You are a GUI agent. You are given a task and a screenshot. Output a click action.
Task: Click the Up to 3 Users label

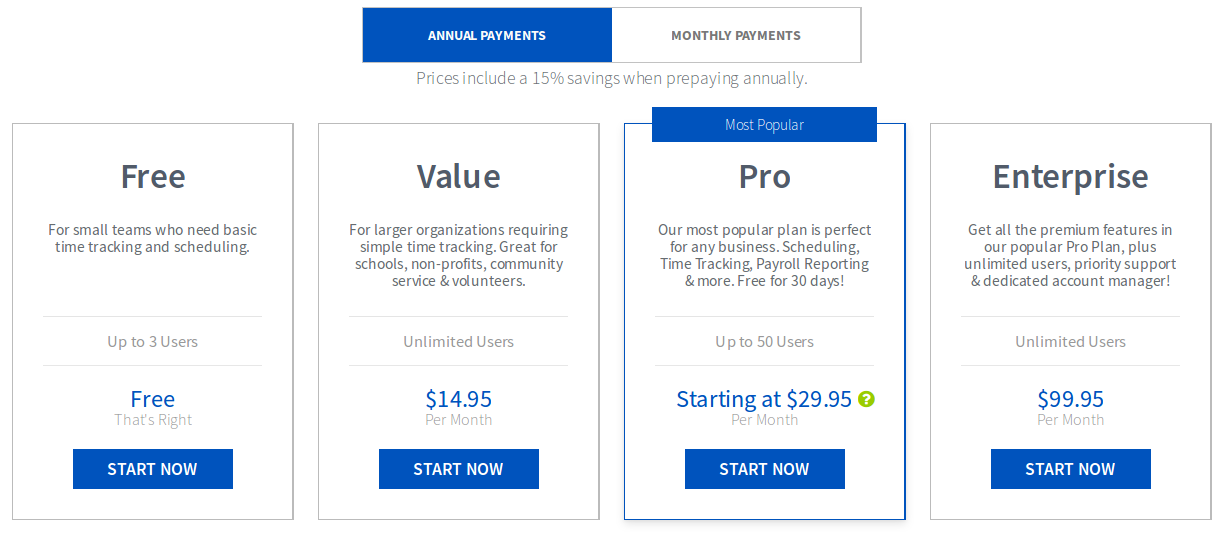(x=153, y=342)
